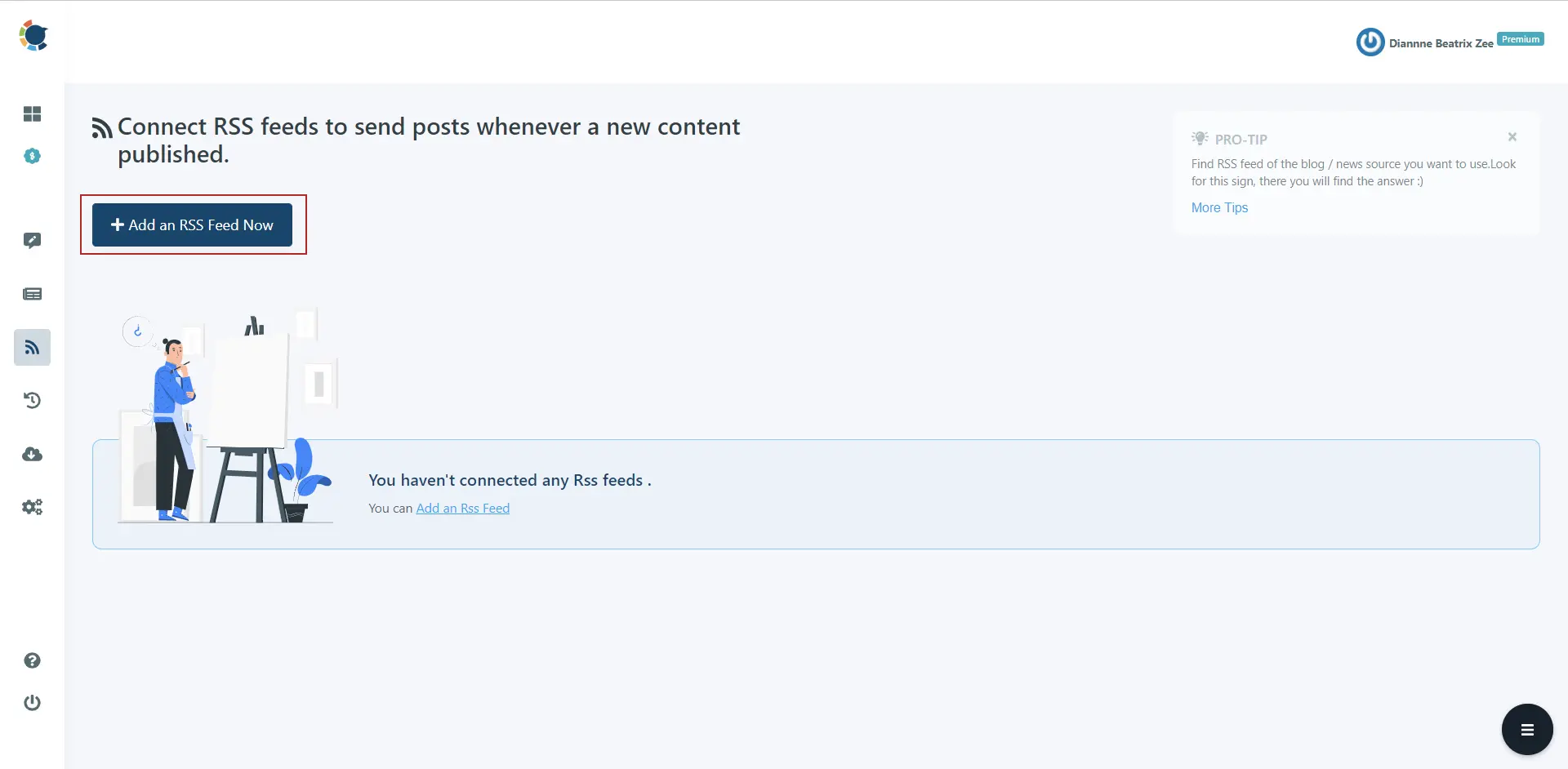Open the compose post tool in sidebar
1568x769 pixels.
[32, 240]
